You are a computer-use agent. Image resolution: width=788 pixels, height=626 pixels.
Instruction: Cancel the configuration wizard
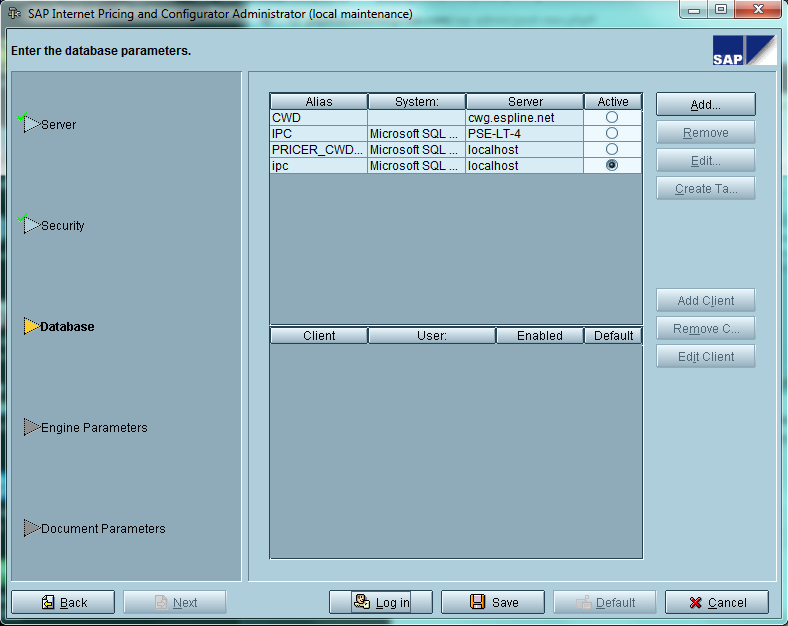click(717, 602)
